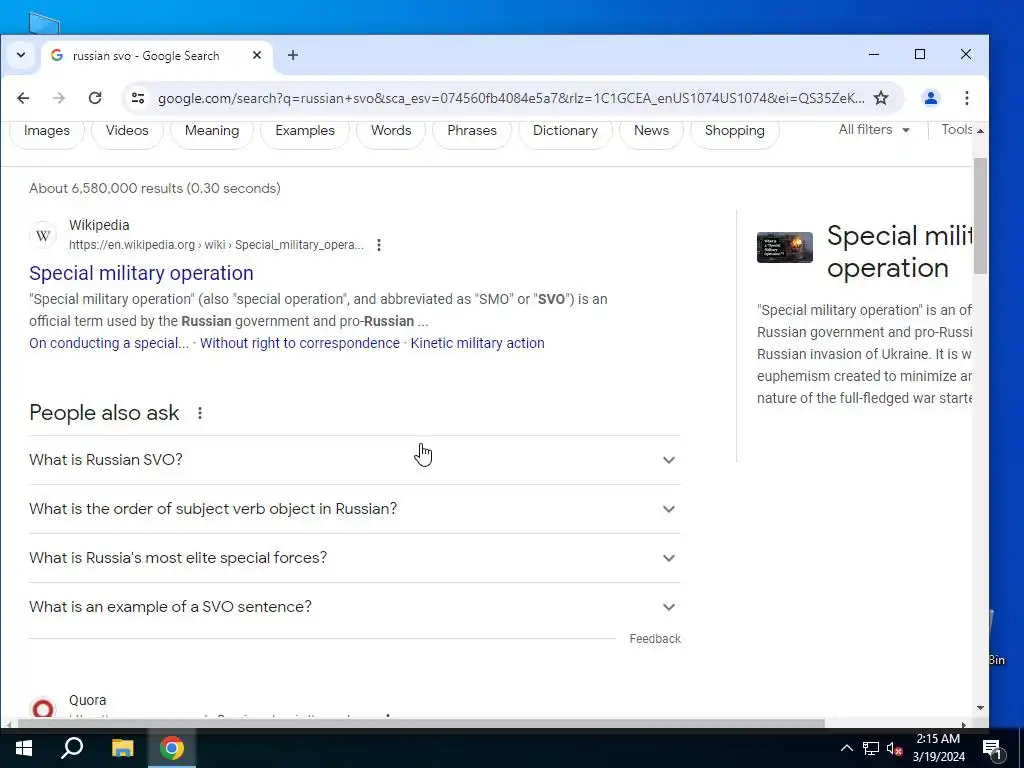Open Chrome three-dot menu

pyautogui.click(x=967, y=98)
